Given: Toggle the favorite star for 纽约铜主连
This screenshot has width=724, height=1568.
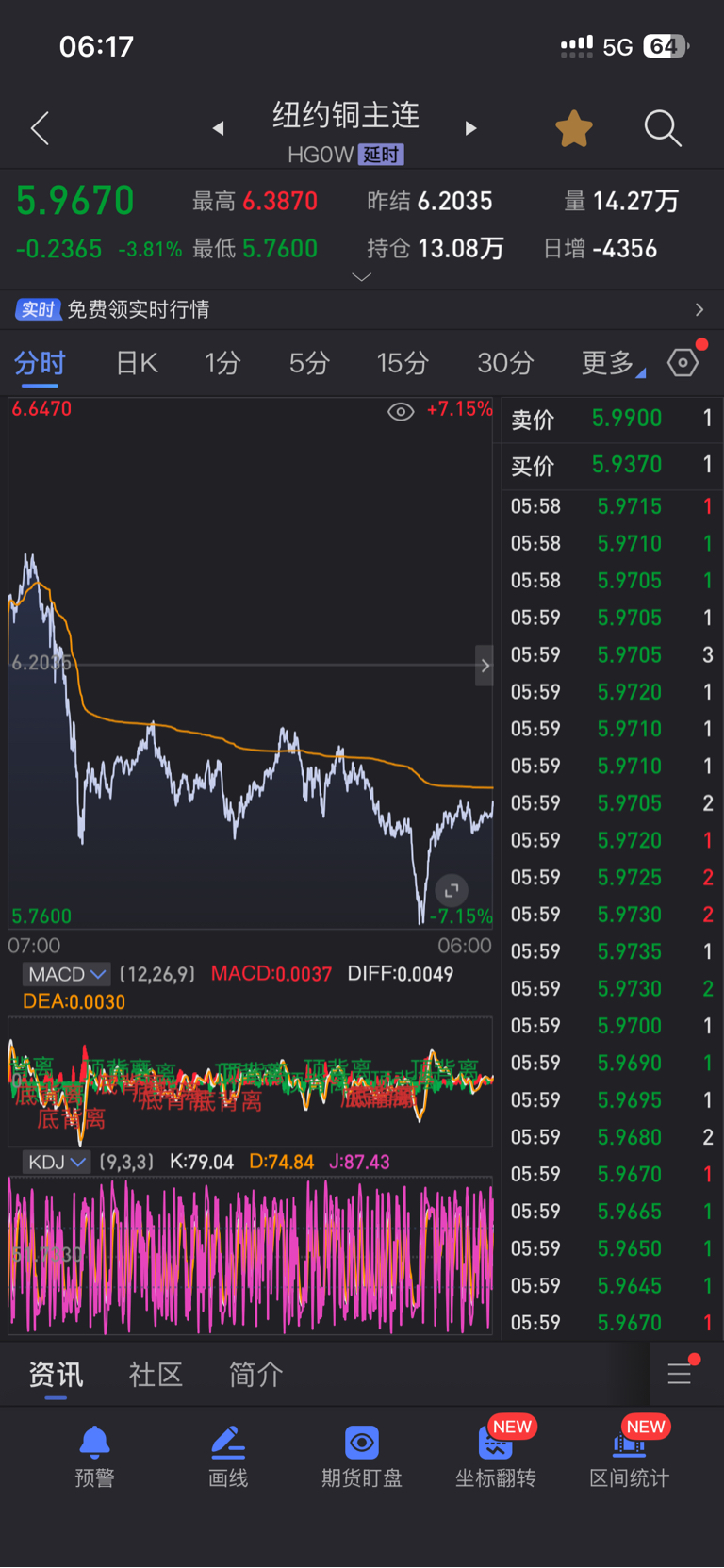Looking at the screenshot, I should click(573, 128).
